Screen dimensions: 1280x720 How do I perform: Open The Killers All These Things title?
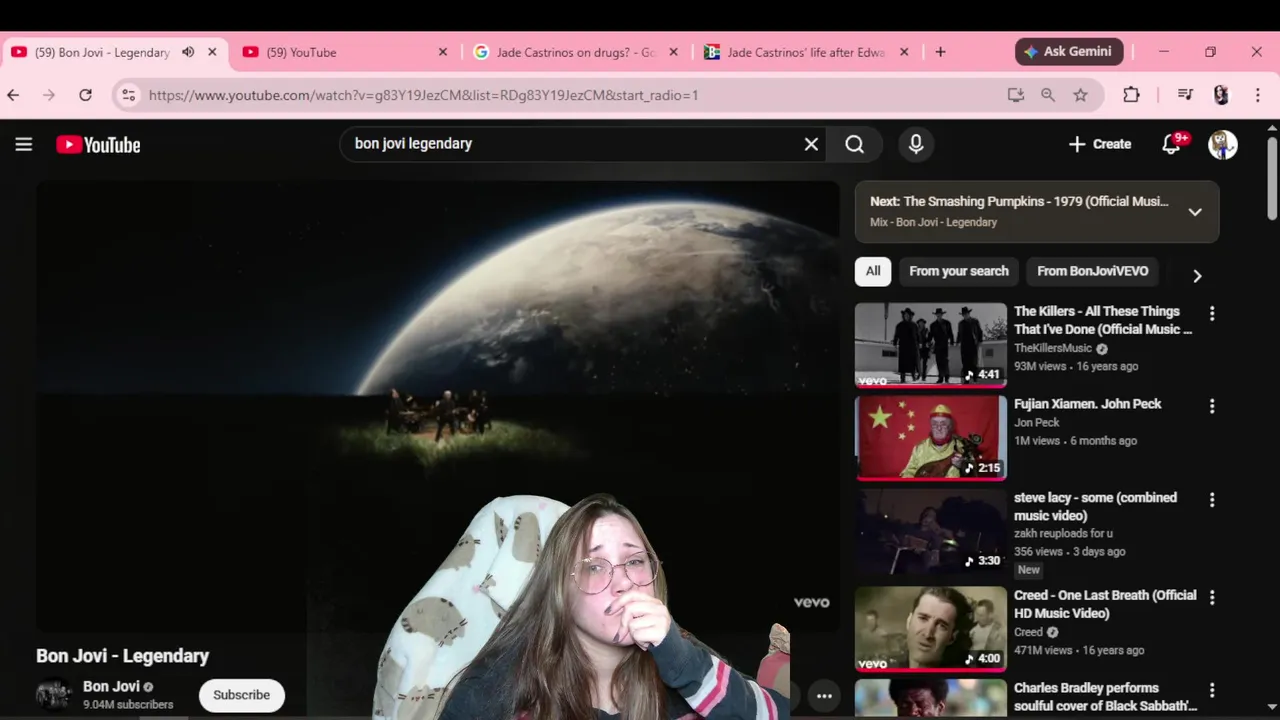(x=1103, y=320)
